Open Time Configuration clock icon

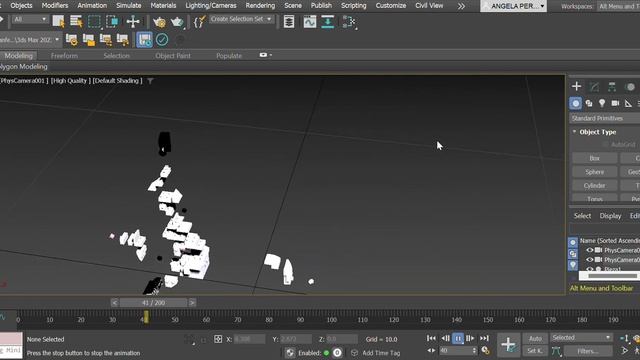pyautogui.click(x=485, y=351)
